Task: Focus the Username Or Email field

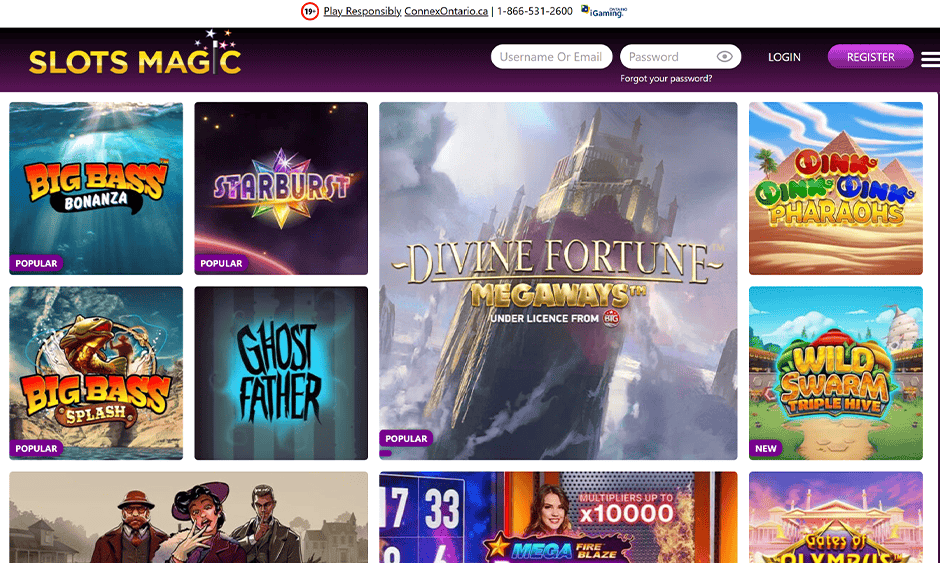Action: 551,57
